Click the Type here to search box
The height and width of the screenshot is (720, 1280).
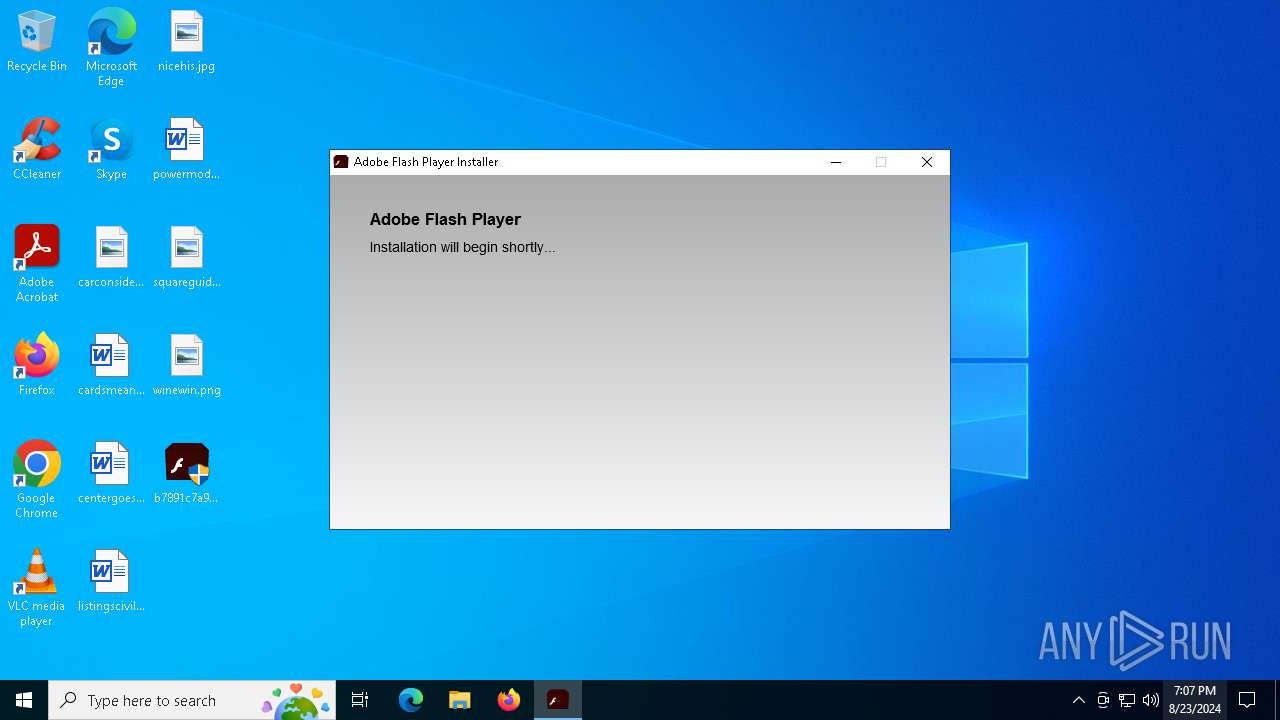pyautogui.click(x=192, y=700)
